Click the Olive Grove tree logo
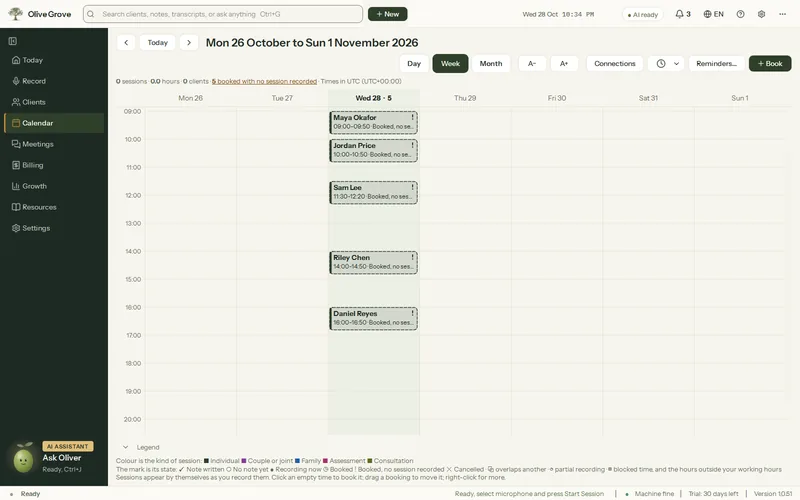This screenshot has width=800, height=500. [16, 14]
